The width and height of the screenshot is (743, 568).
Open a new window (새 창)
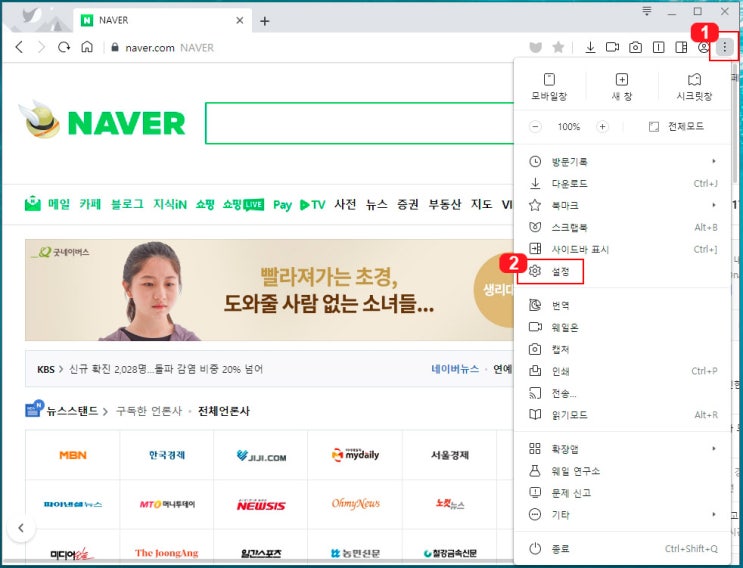[622, 87]
